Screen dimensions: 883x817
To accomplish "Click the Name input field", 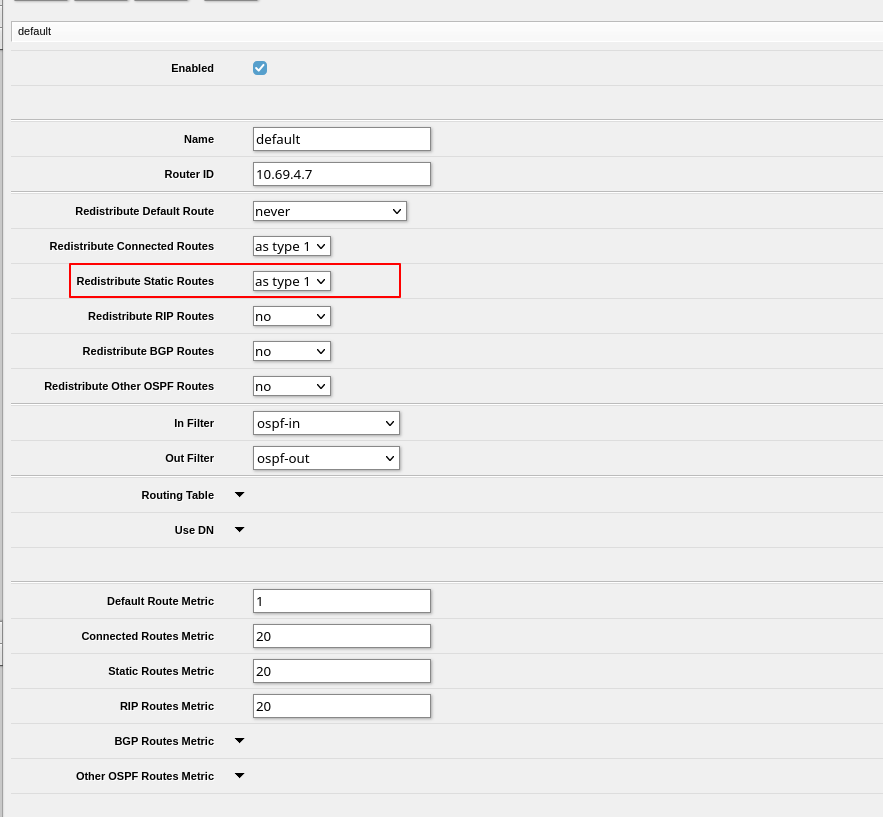I will pos(342,139).
